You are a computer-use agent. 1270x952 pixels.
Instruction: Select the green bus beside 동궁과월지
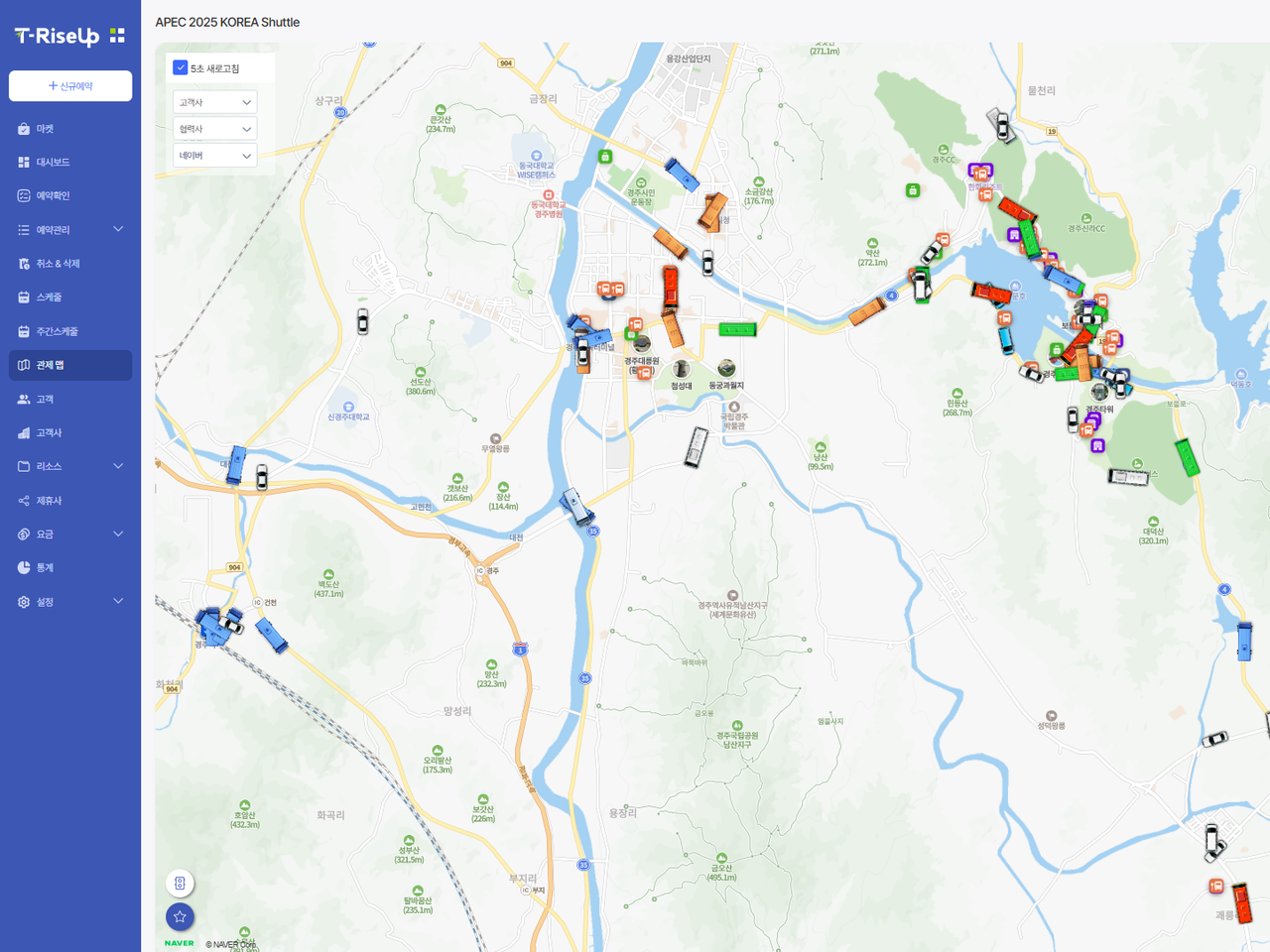click(x=737, y=329)
